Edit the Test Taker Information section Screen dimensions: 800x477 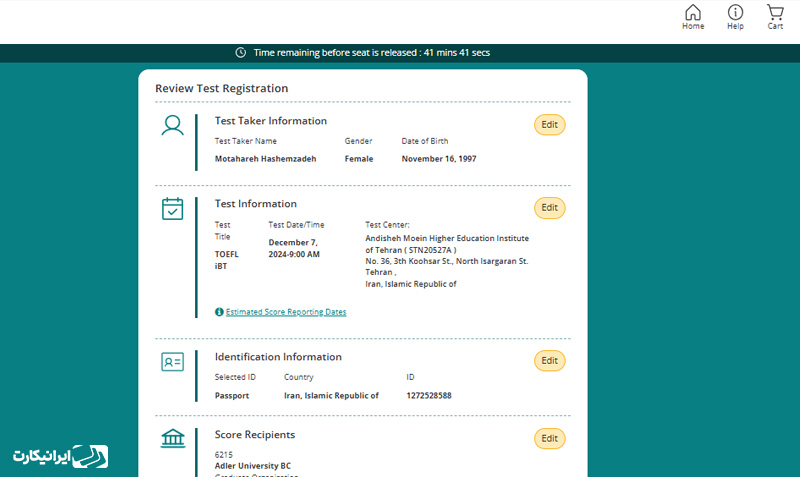[549, 124]
